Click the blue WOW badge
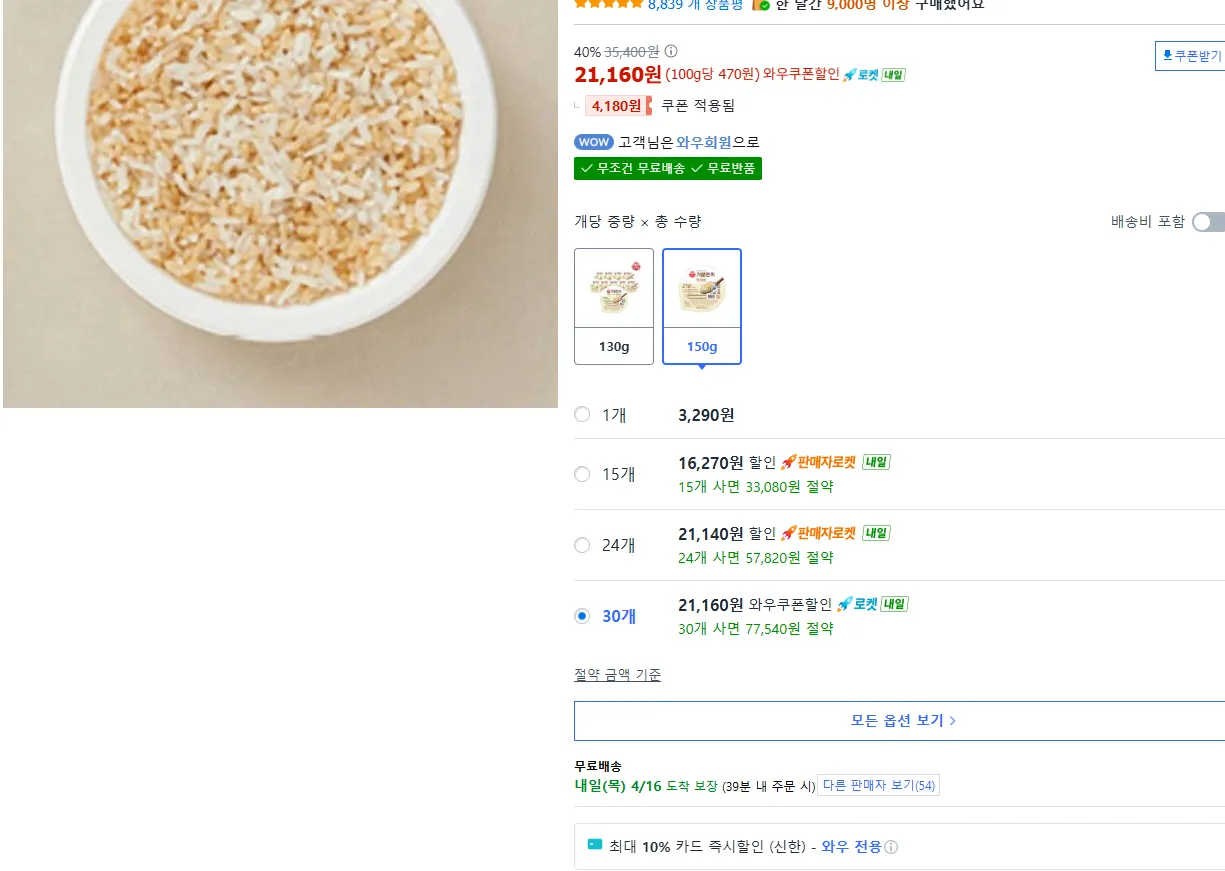 coord(594,142)
